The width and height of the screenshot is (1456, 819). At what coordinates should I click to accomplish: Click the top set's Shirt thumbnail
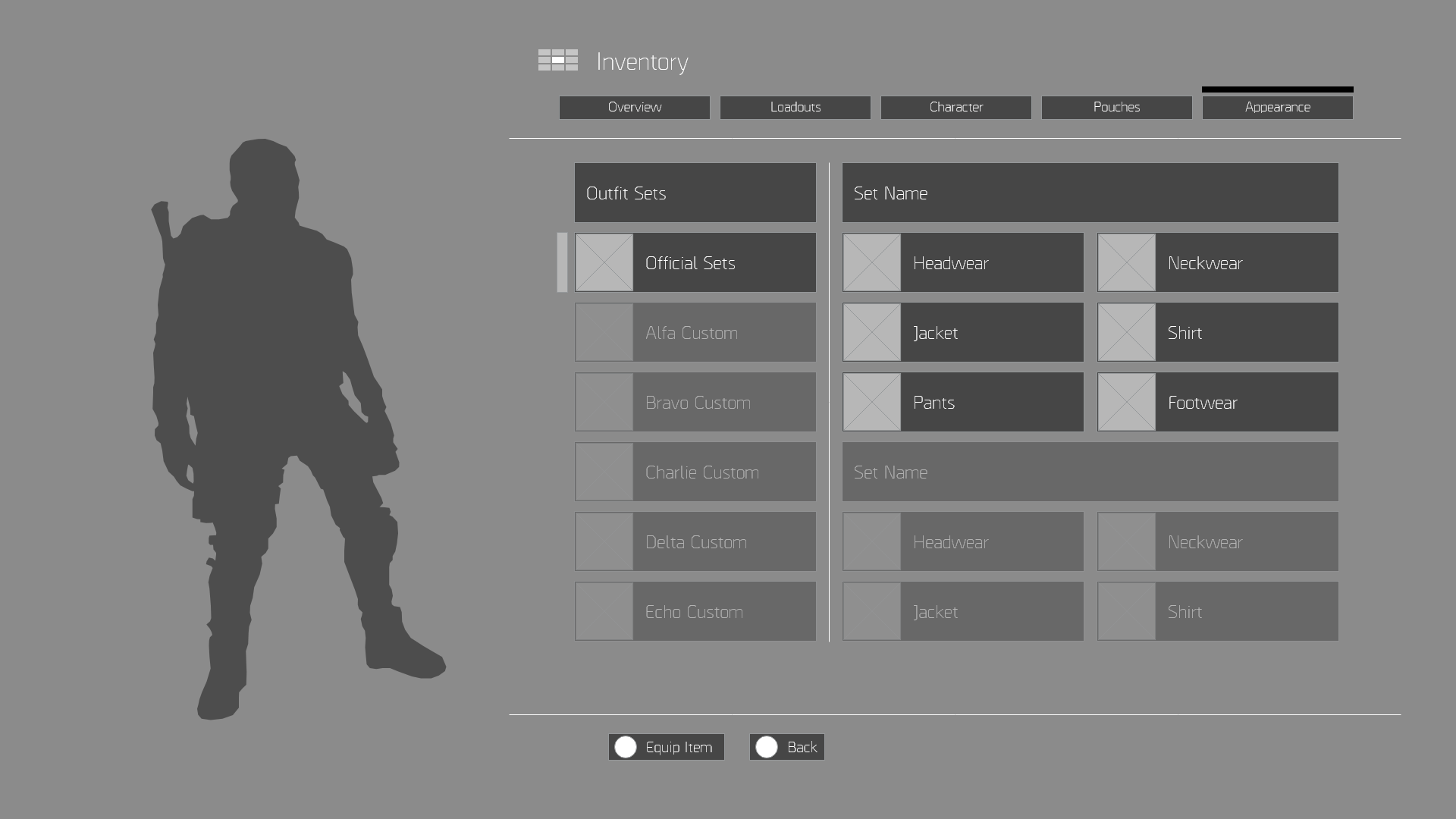coord(1127,332)
